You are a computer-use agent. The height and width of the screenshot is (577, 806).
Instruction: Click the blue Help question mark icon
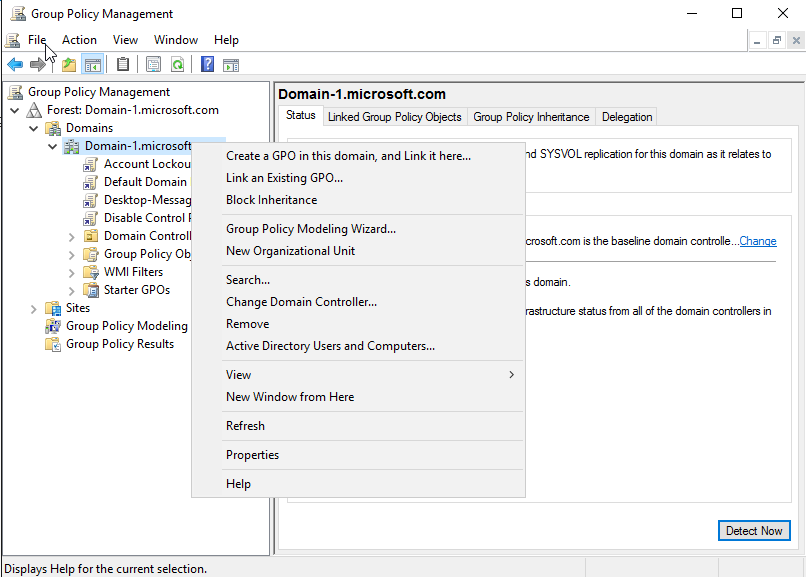point(207,65)
